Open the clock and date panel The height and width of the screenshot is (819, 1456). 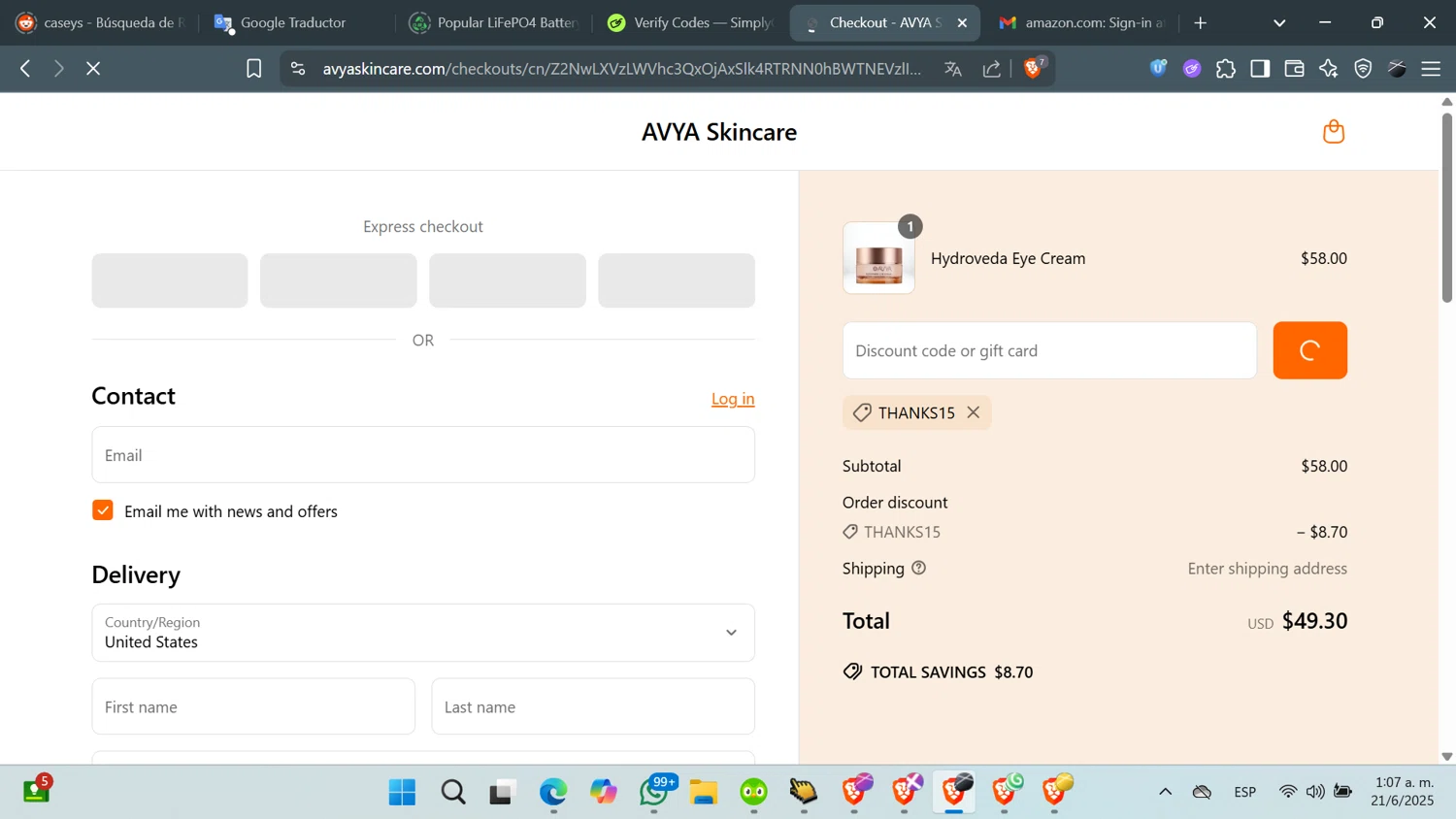pos(1403,791)
